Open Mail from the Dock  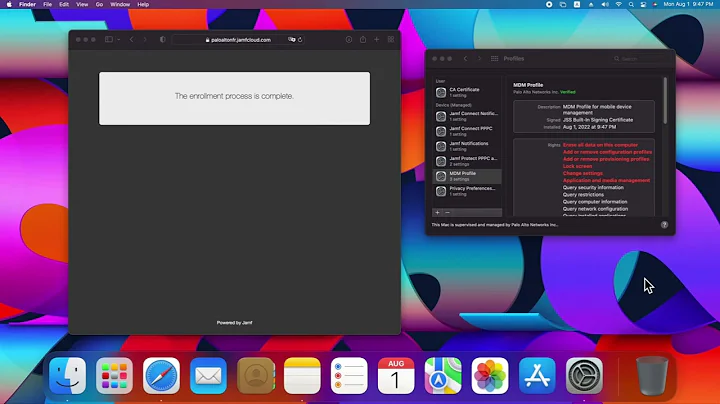coord(208,376)
